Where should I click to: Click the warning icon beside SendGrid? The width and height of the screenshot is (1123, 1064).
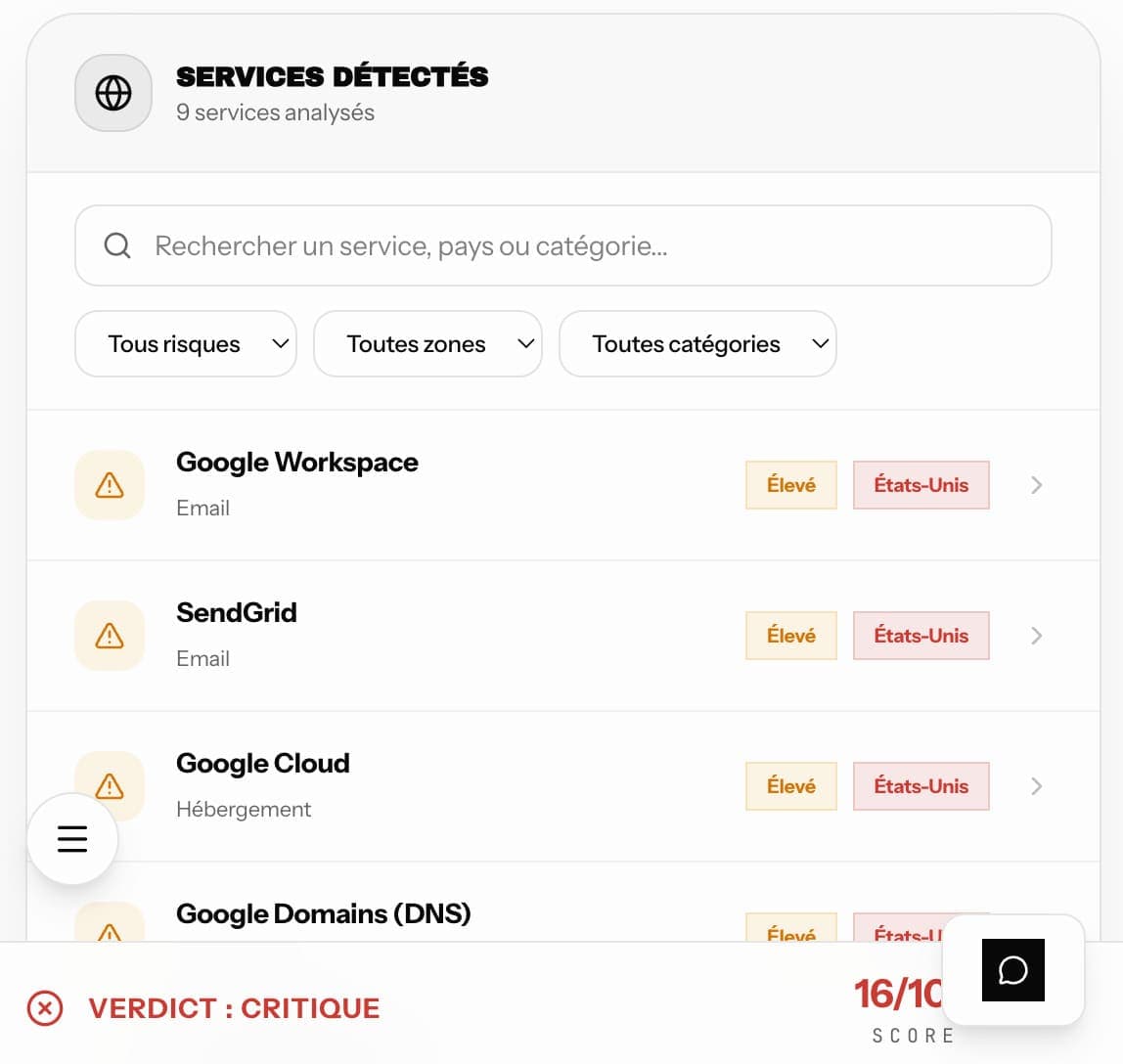tap(110, 636)
